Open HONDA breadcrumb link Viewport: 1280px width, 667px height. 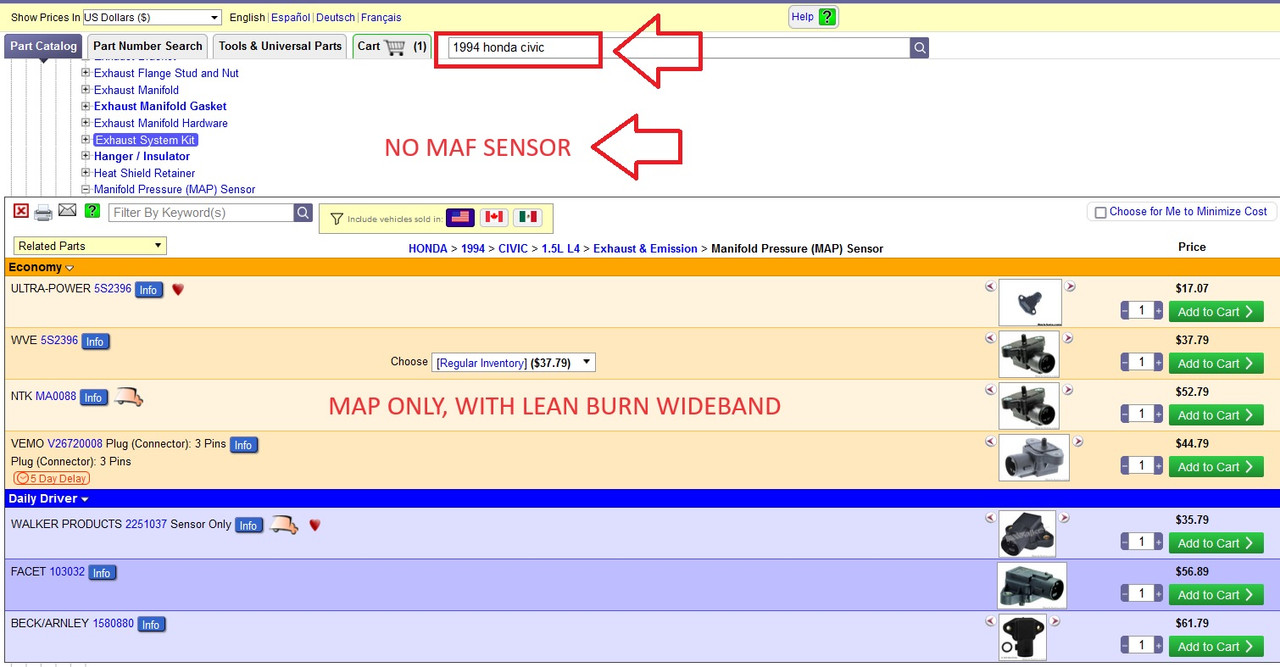click(x=427, y=248)
